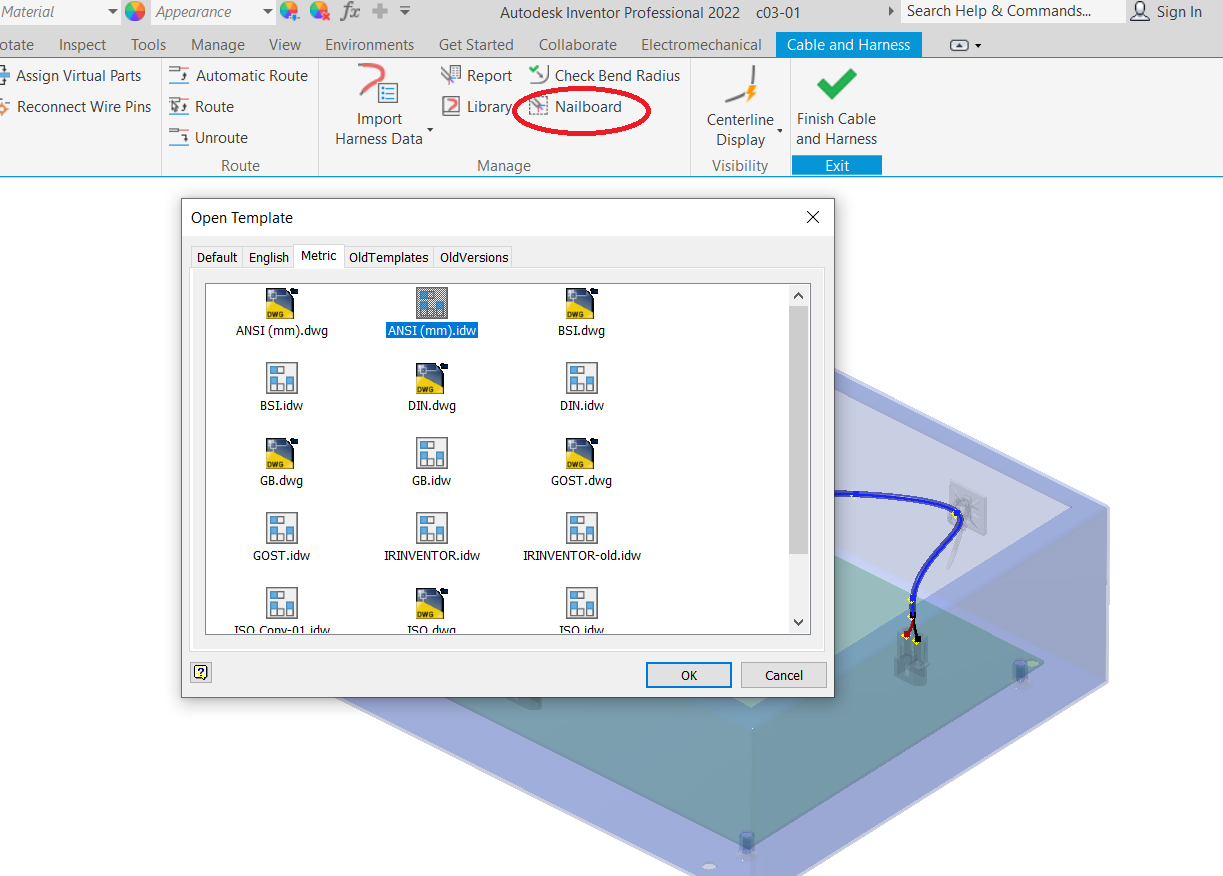Open the Inspect ribbon tab

(x=83, y=45)
